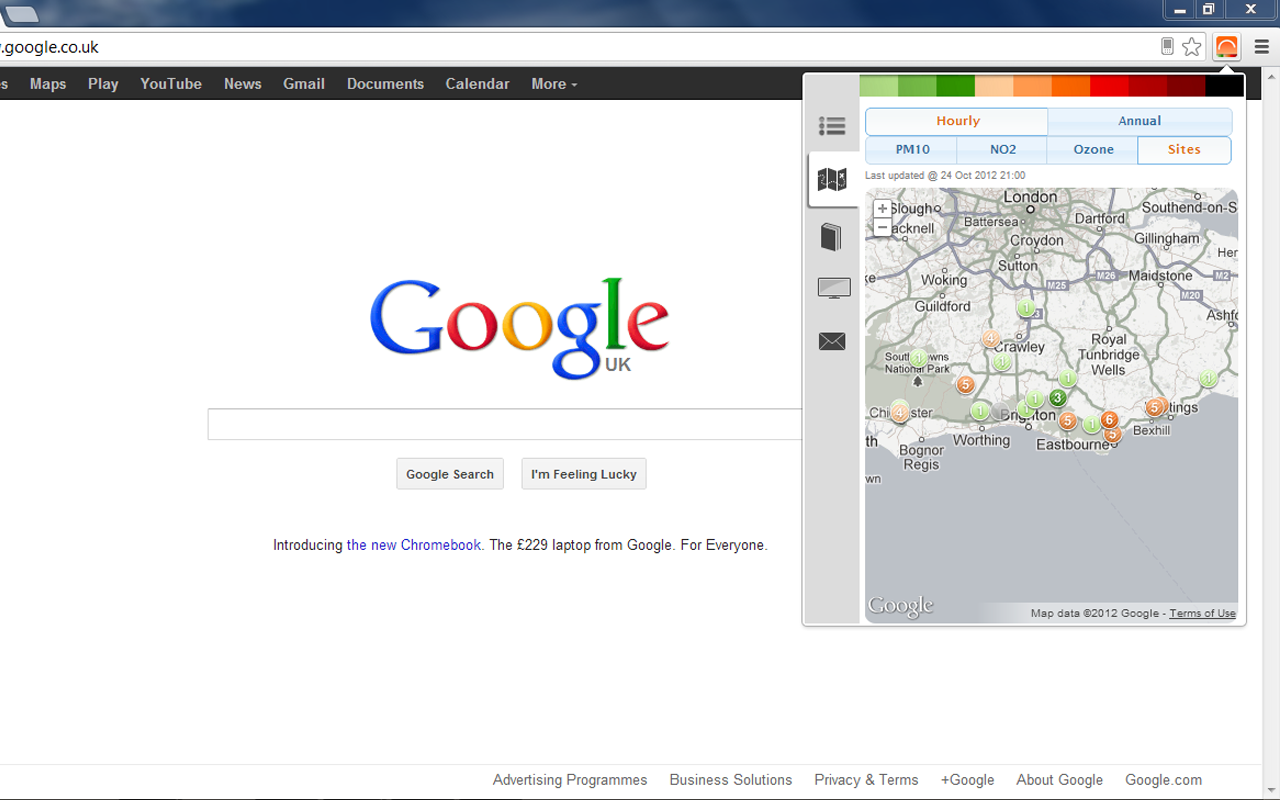Viewport: 1280px width, 800px height.
Task: Select the dark green site marker 3
Action: pos(1058,398)
